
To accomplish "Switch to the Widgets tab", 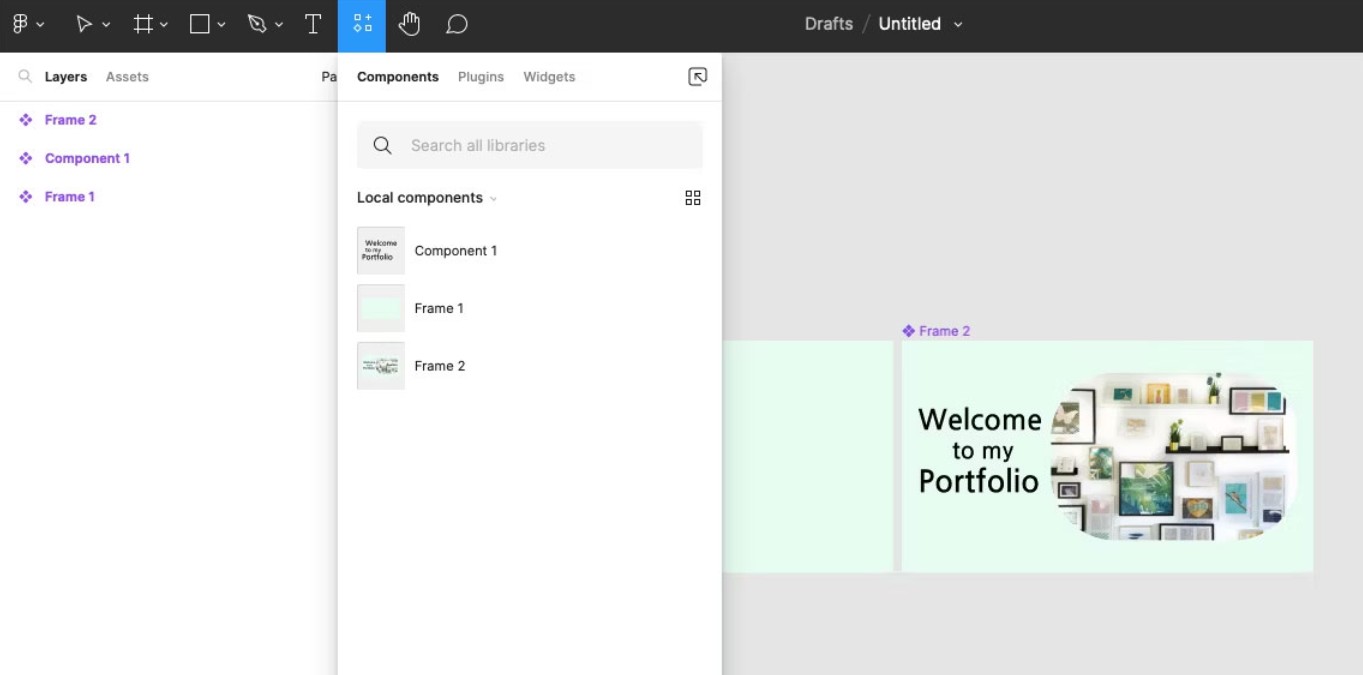I will (549, 77).
